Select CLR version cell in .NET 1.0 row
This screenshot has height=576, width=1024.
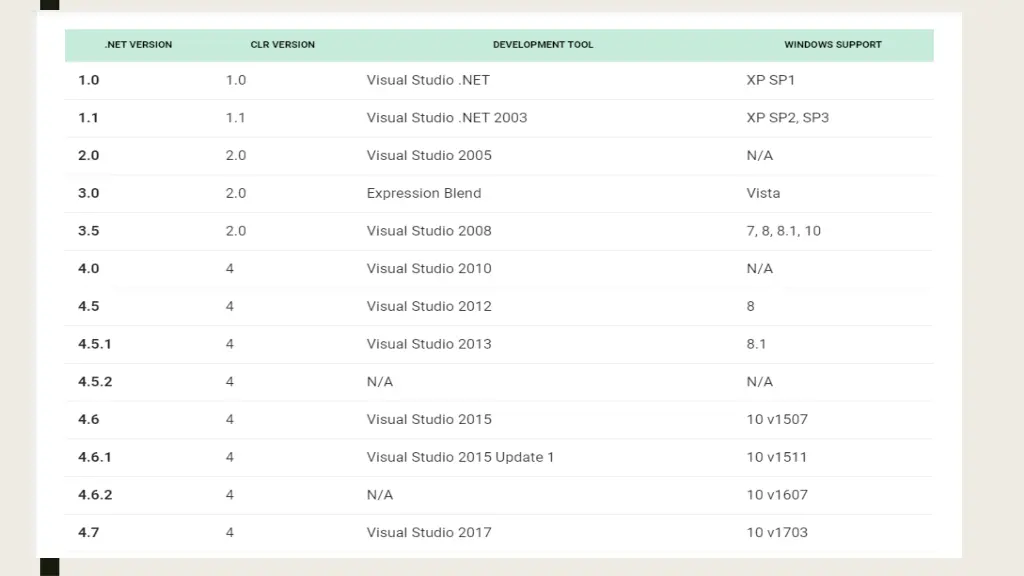[x=236, y=80]
